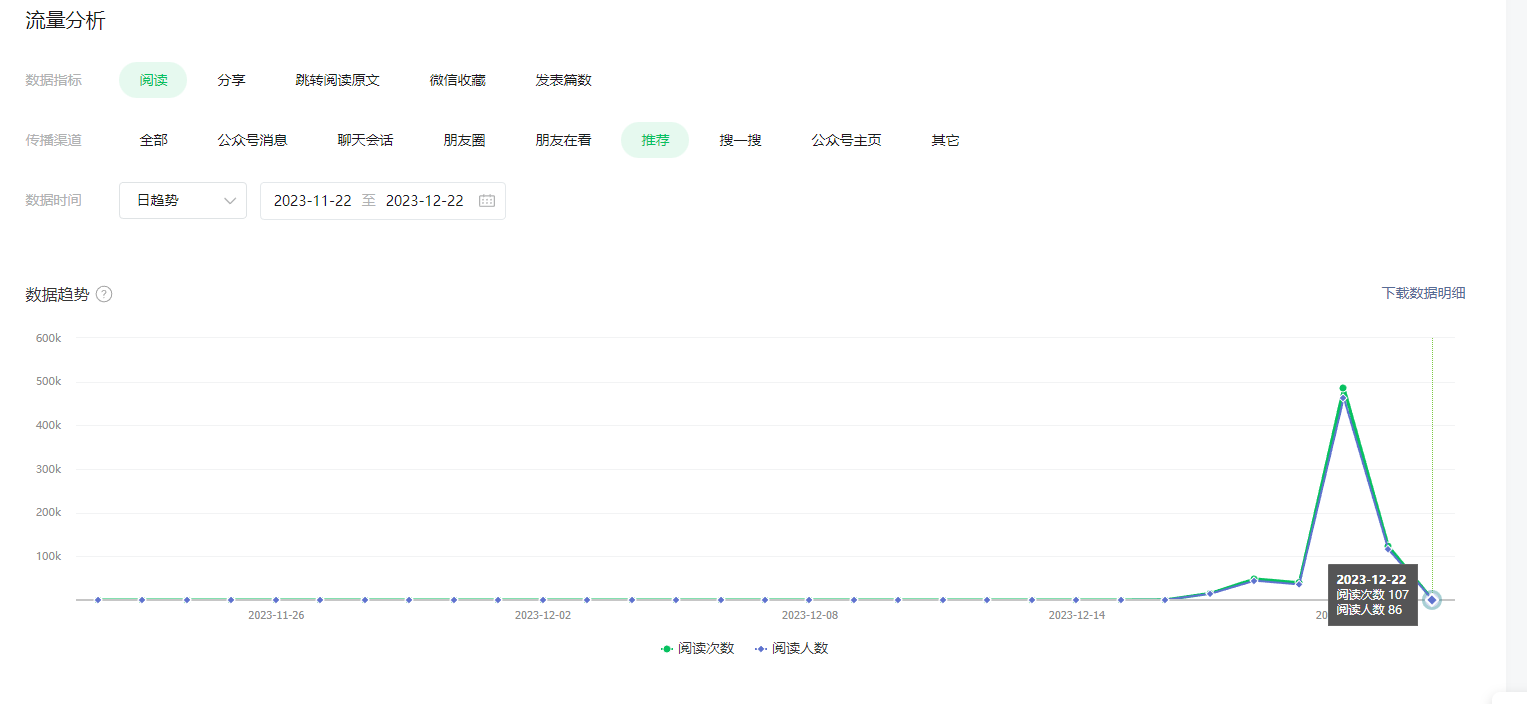Choose 其它 channel filter

coord(945,140)
